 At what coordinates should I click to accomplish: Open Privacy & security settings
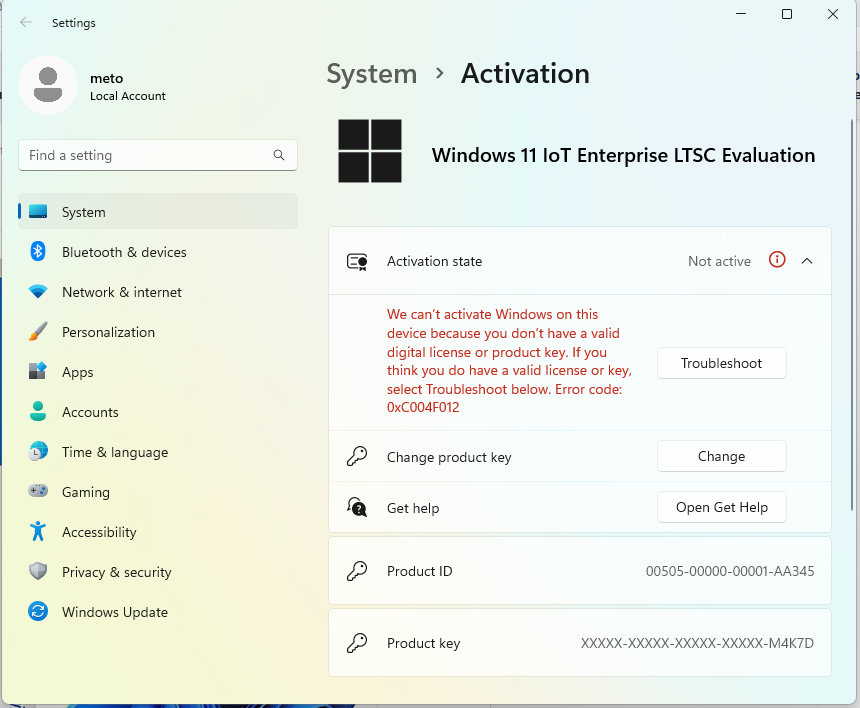(158, 572)
